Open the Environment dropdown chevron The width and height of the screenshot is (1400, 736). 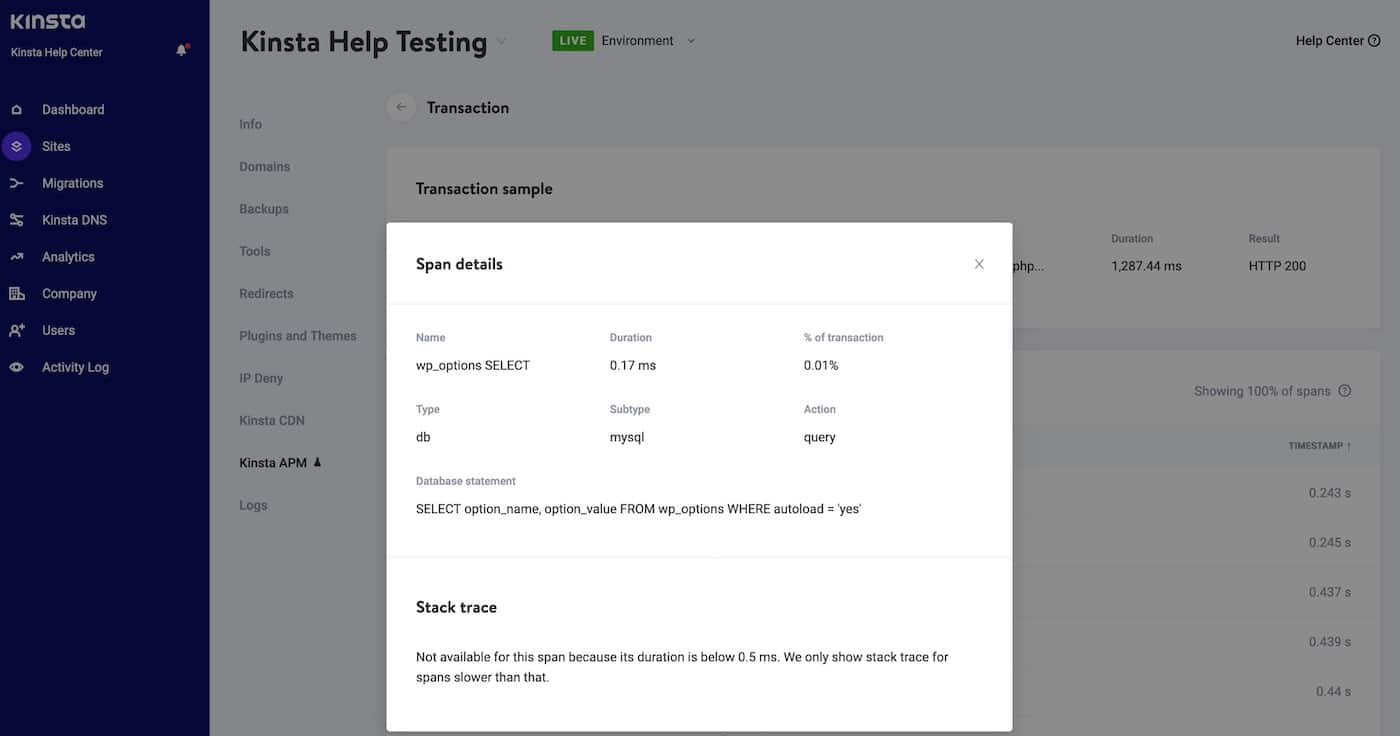691,41
